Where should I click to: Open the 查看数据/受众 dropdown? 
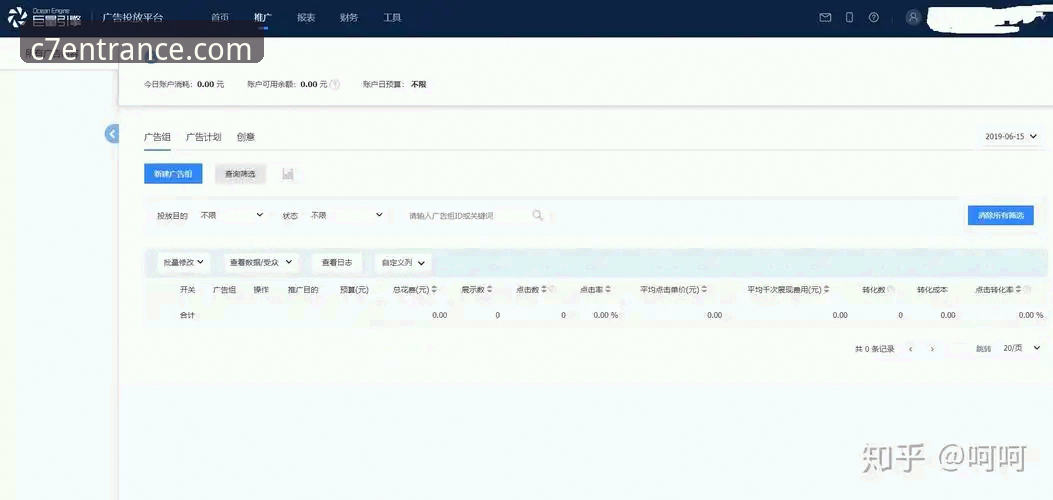261,262
